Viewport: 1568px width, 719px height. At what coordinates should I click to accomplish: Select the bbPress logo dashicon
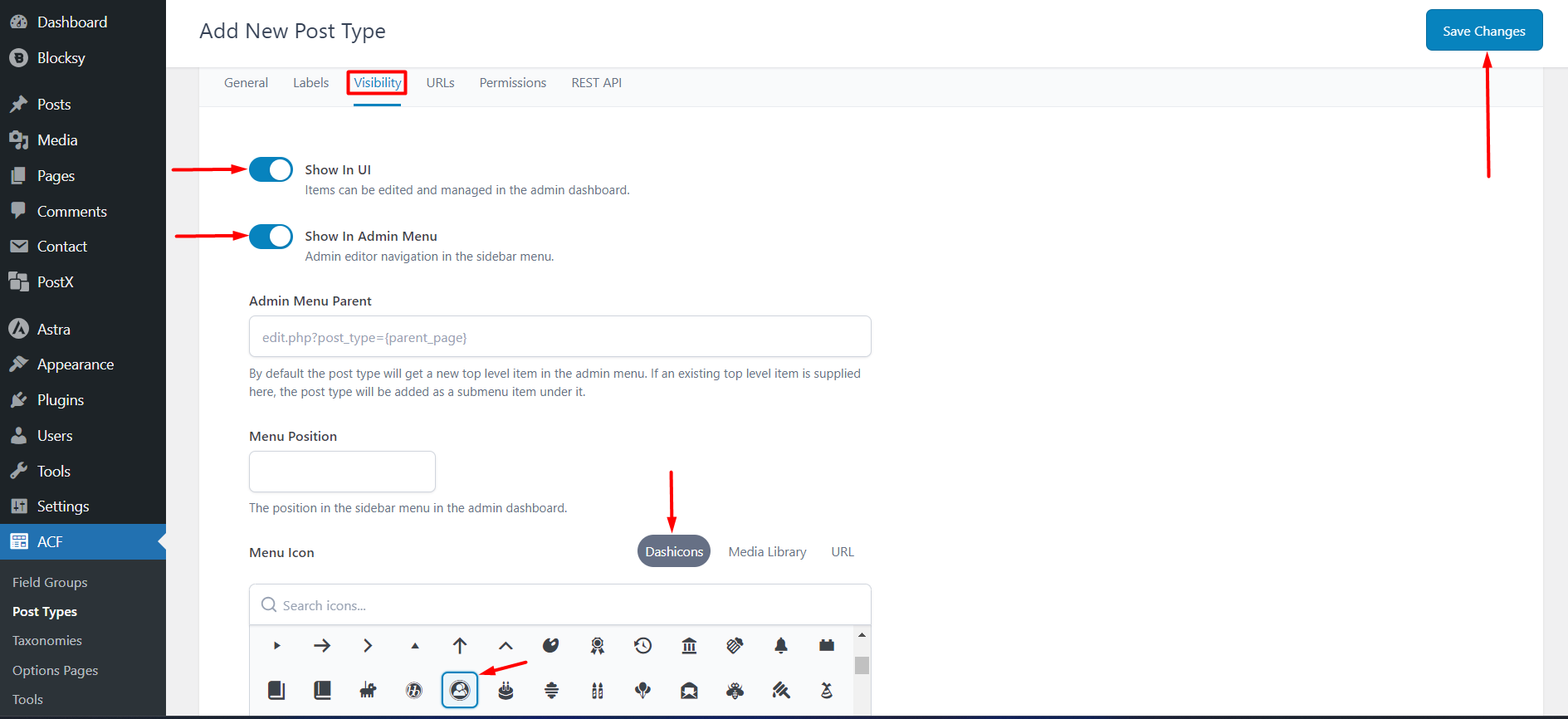pos(414,690)
